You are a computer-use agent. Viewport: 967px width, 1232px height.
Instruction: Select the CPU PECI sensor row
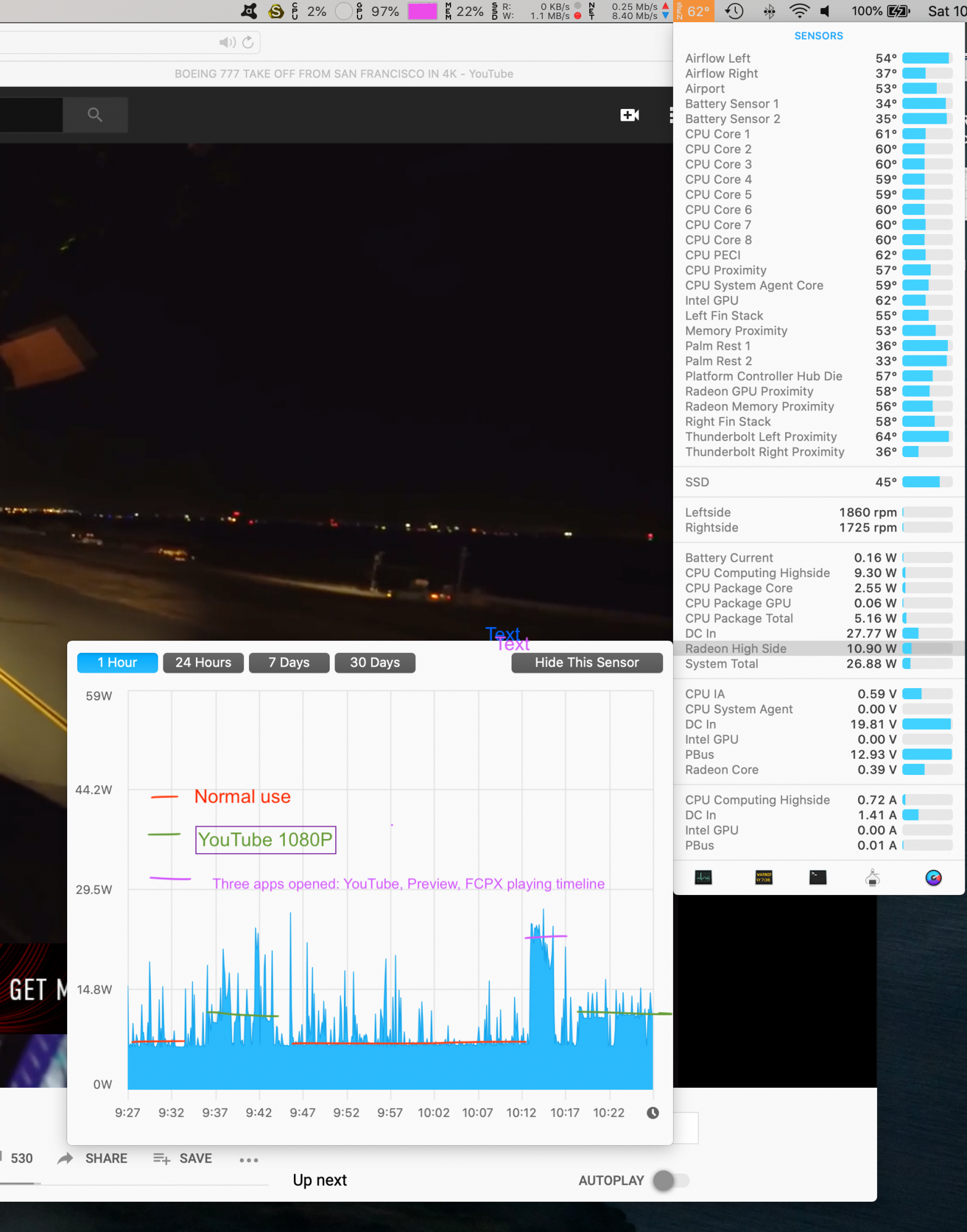(818, 254)
